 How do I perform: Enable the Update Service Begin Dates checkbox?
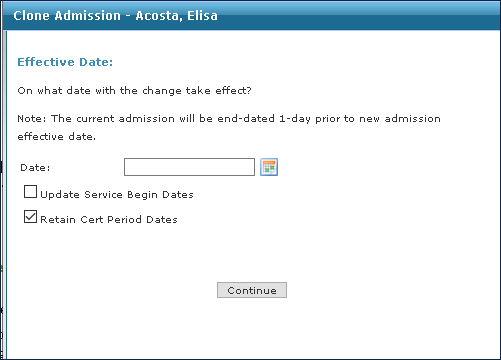coord(30,192)
